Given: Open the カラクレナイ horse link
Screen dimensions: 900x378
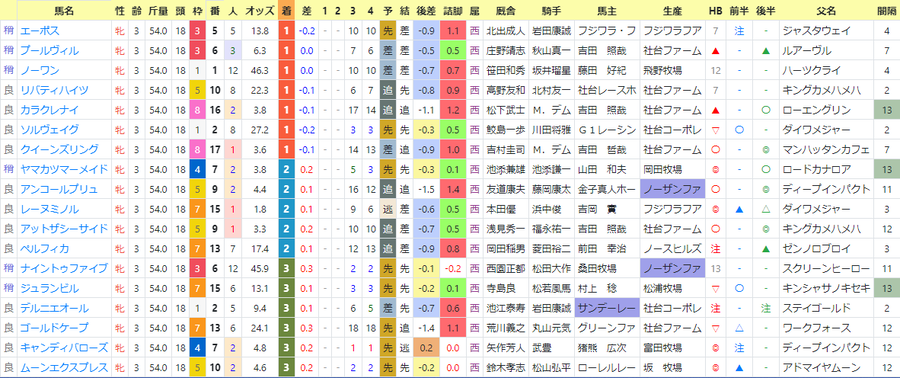Looking at the screenshot, I should [x=49, y=110].
